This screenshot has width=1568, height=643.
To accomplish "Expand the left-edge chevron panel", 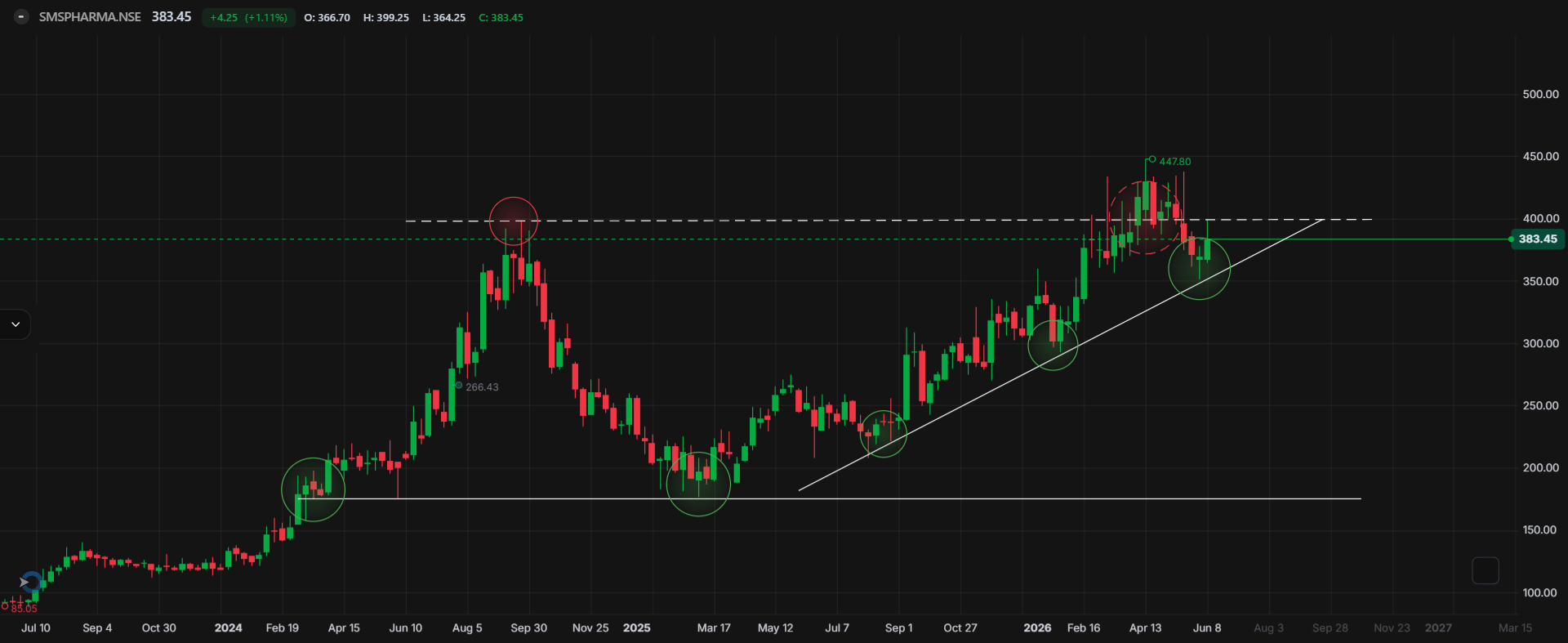I will pyautogui.click(x=16, y=324).
